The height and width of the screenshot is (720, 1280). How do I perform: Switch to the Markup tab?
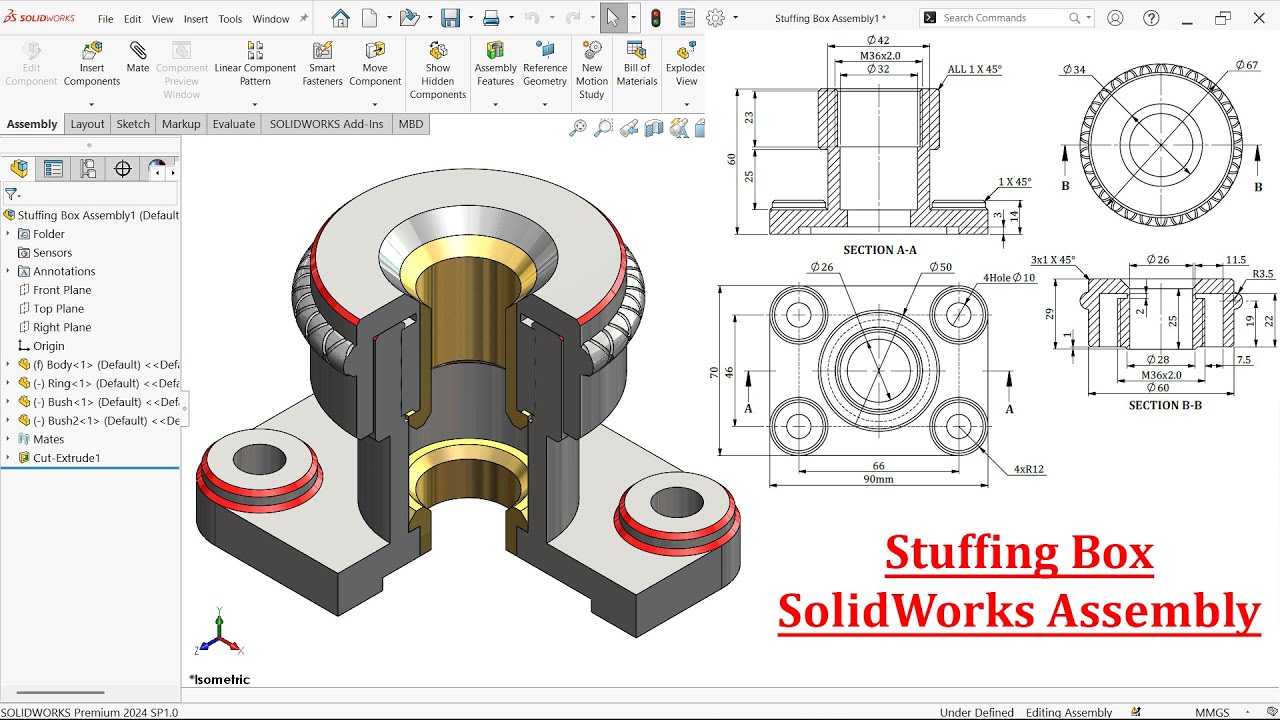181,124
